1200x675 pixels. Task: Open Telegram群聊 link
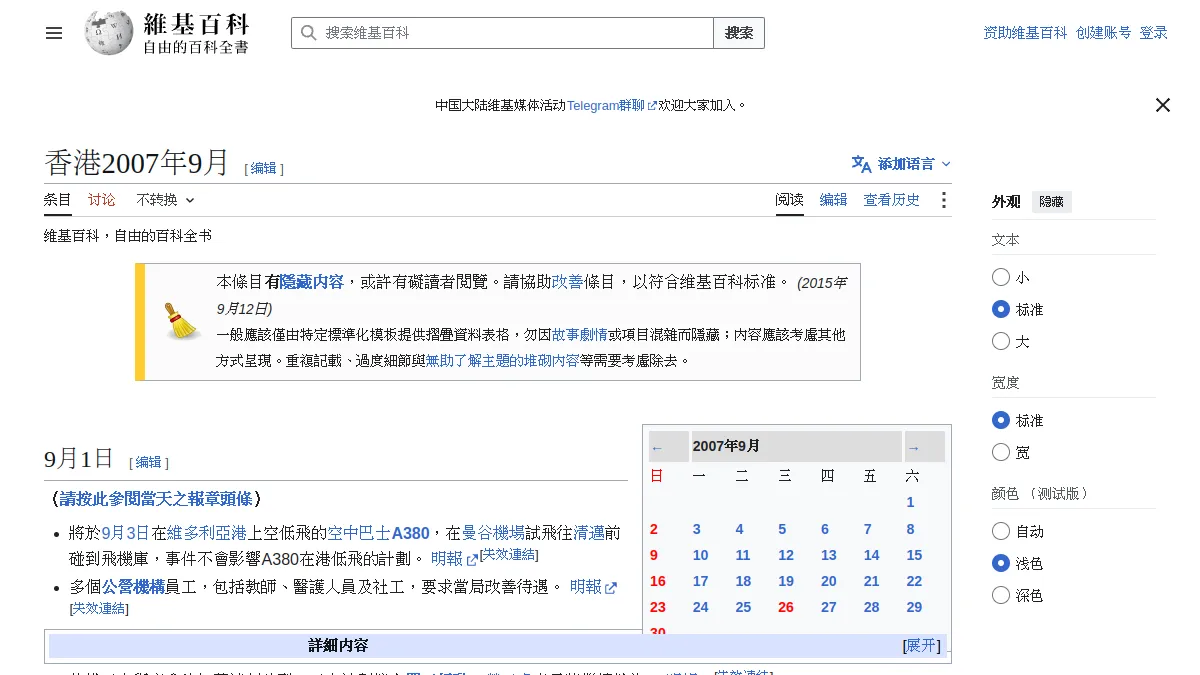(612, 105)
